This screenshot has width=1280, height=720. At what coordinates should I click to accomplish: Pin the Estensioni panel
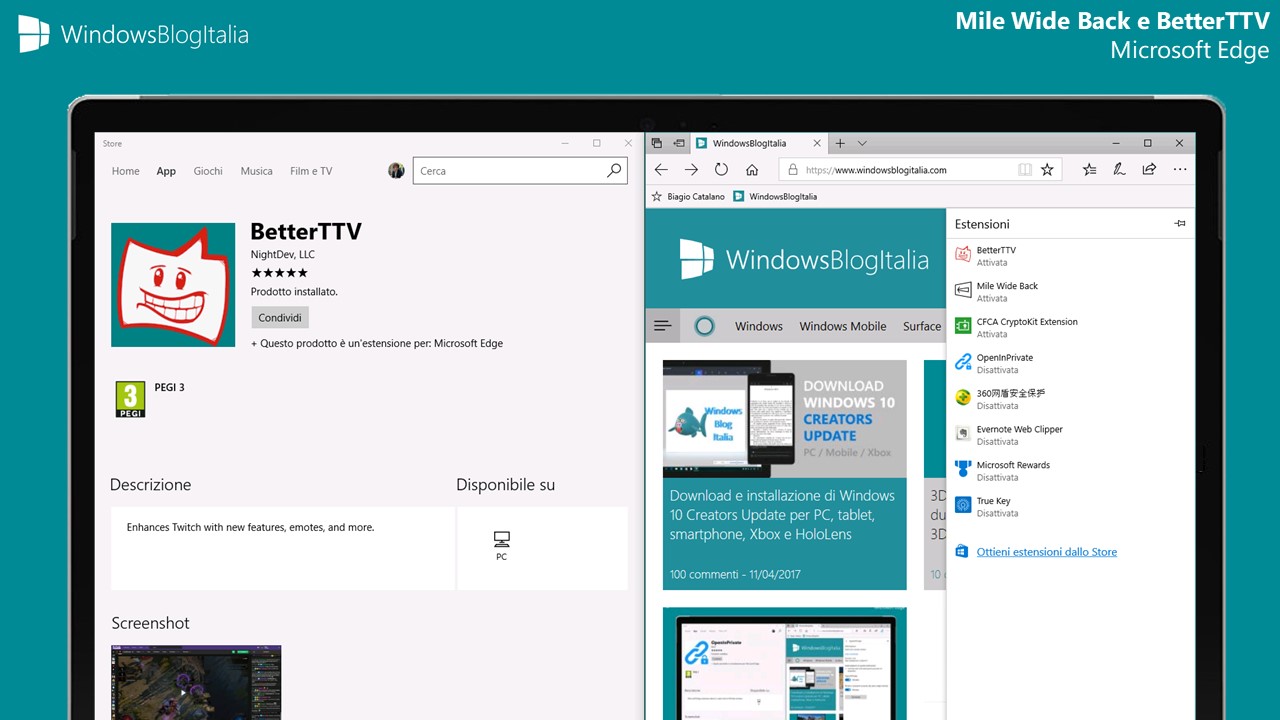coord(1180,224)
